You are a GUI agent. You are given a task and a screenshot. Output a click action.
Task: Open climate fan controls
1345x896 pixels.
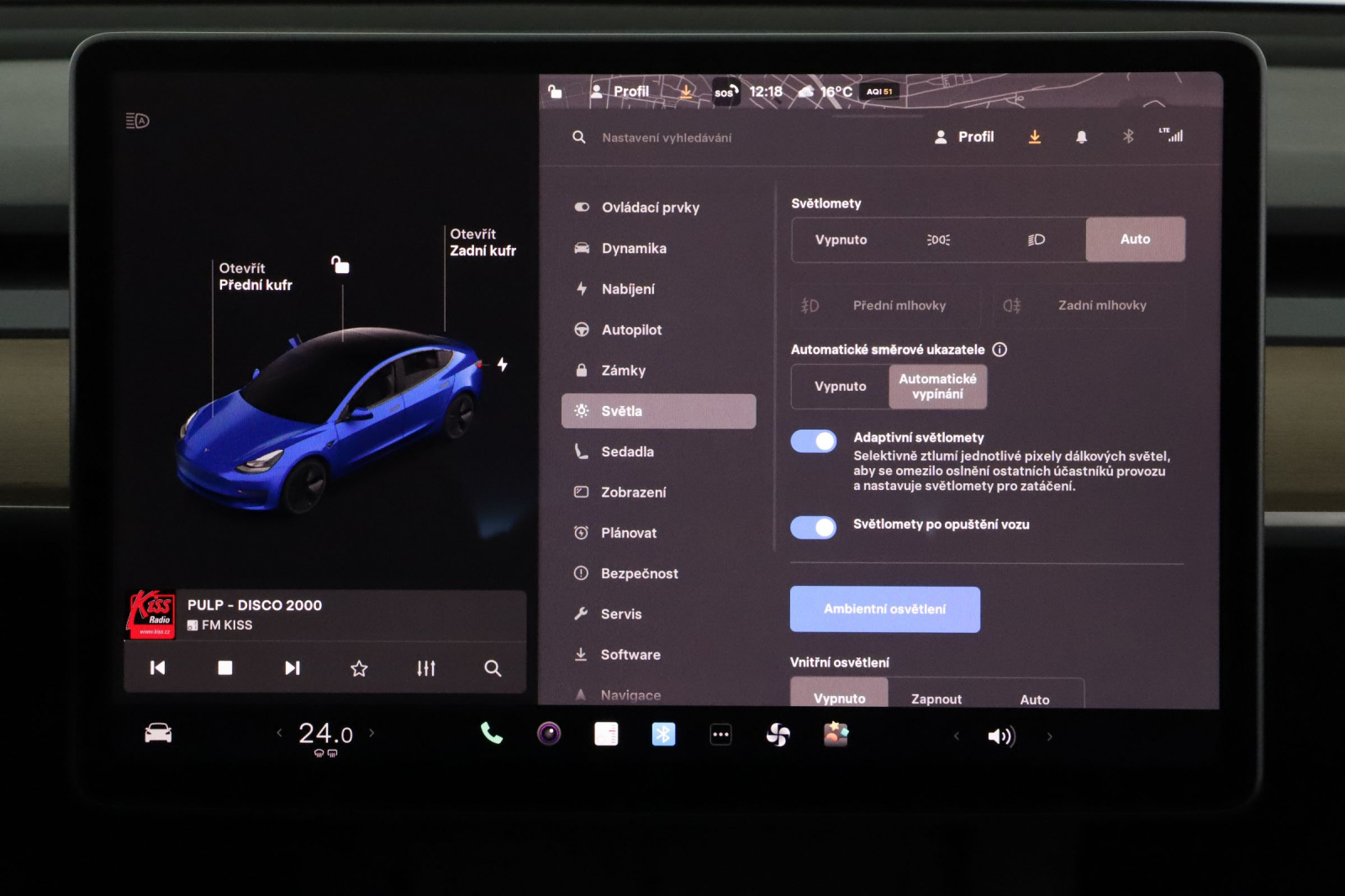pyautogui.click(x=778, y=735)
